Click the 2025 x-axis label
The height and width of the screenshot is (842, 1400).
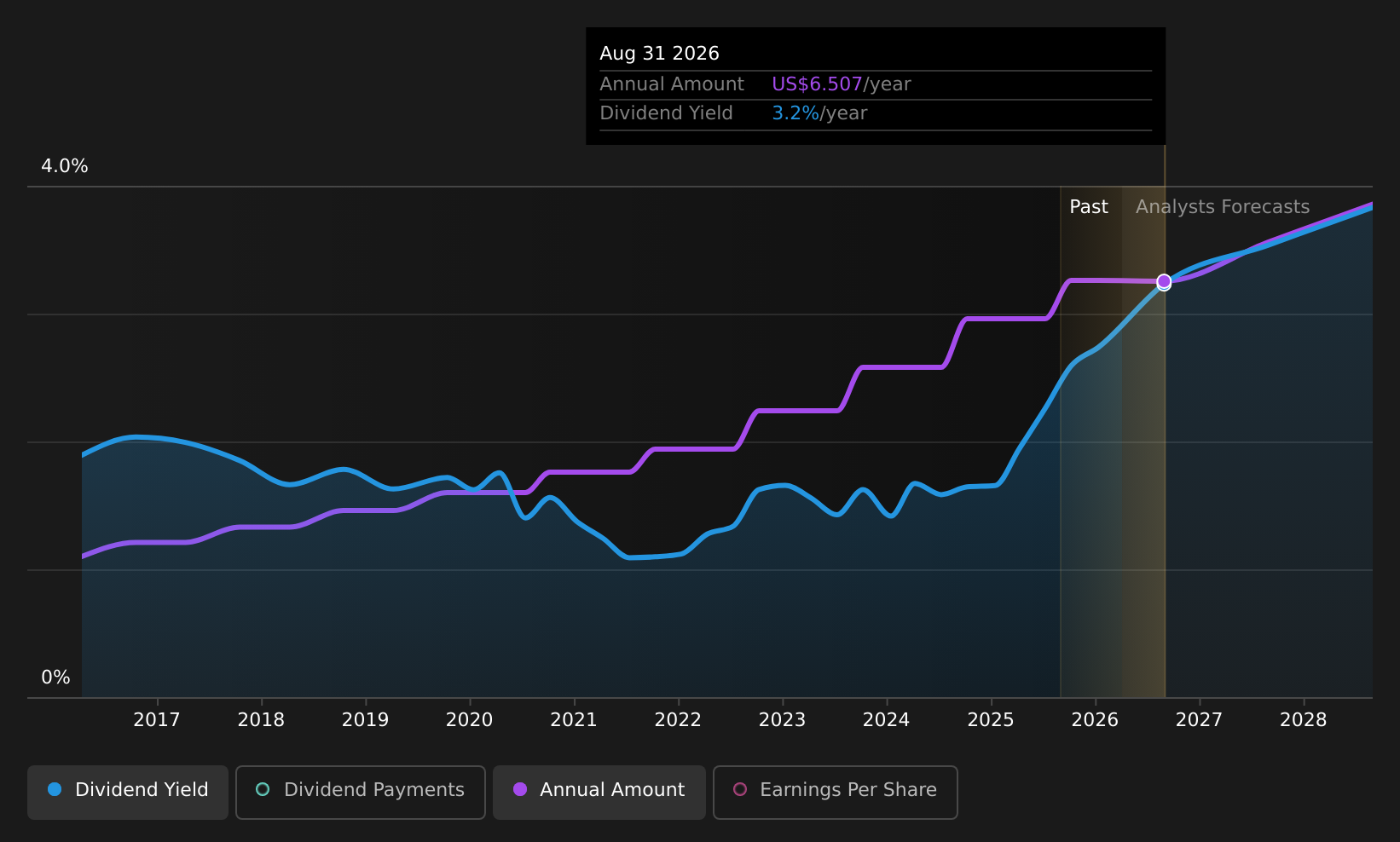[x=991, y=720]
